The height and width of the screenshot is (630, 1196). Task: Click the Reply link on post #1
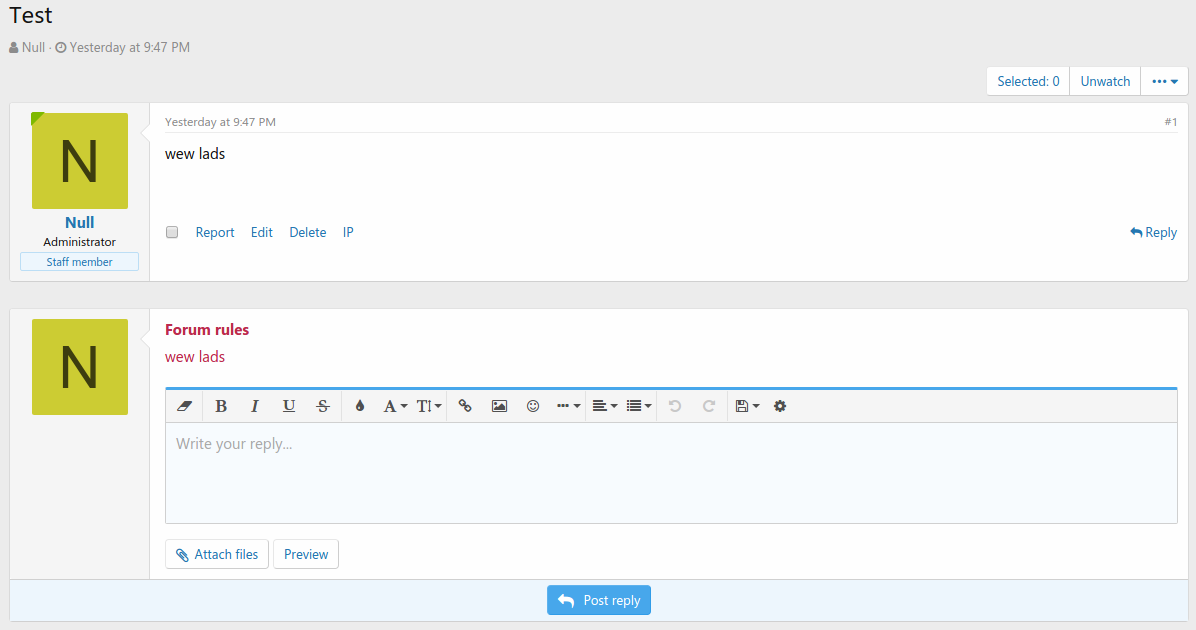coord(1153,233)
